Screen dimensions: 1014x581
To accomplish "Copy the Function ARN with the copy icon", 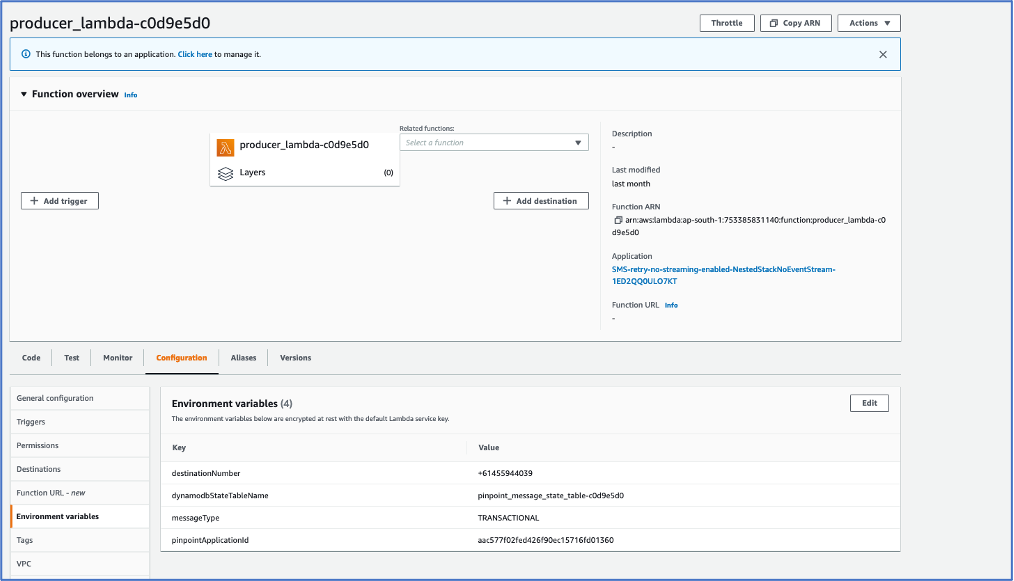I will 618,220.
